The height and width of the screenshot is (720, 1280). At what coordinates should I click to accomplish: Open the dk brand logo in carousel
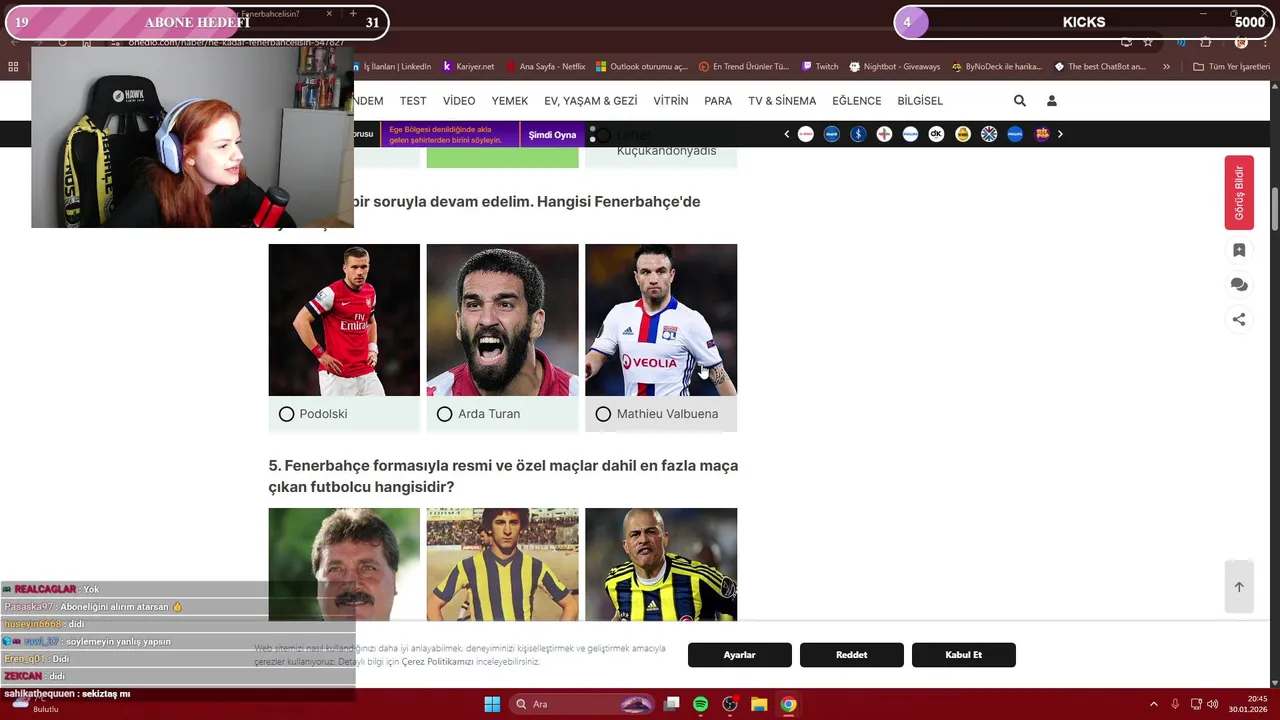click(x=936, y=134)
